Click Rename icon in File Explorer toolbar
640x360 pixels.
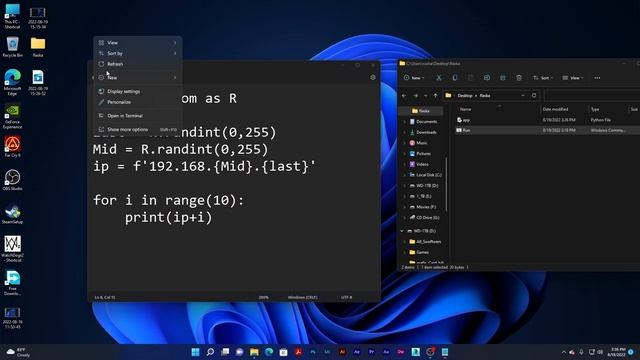(x=487, y=78)
